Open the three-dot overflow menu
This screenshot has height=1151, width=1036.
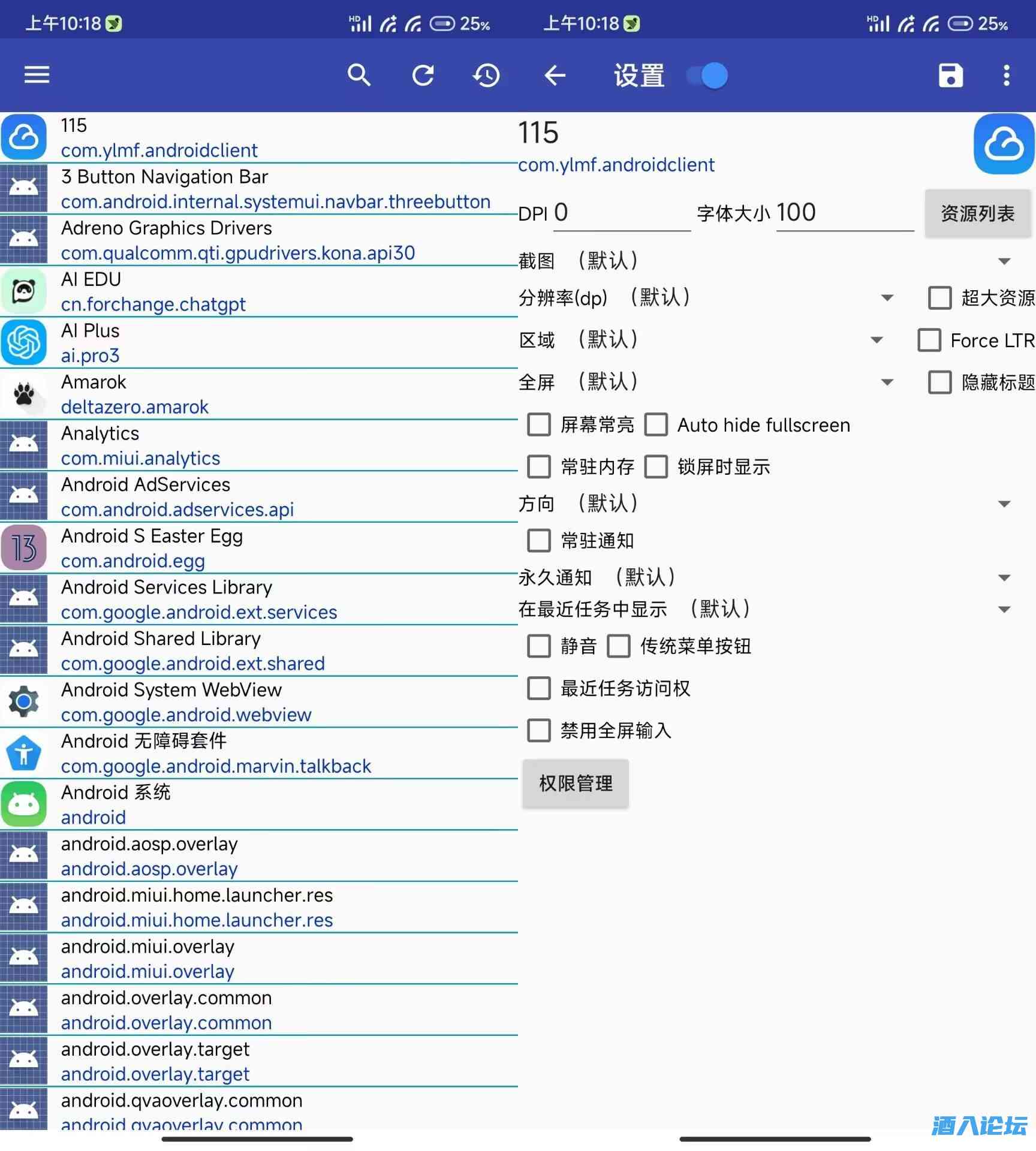tap(1006, 75)
